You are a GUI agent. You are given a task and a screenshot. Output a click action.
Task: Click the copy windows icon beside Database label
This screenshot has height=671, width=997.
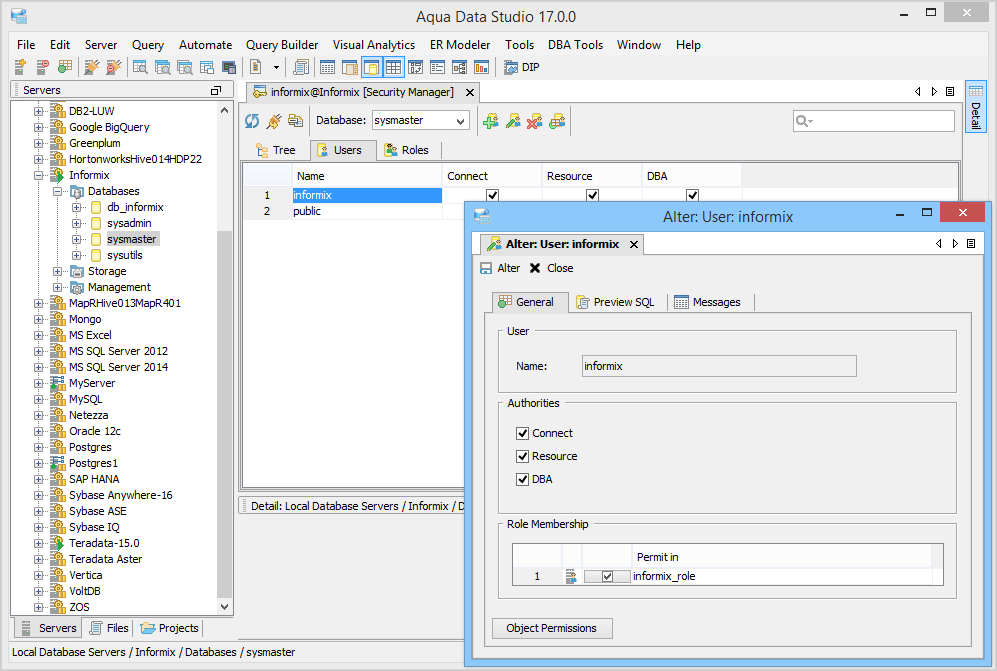tap(296, 121)
